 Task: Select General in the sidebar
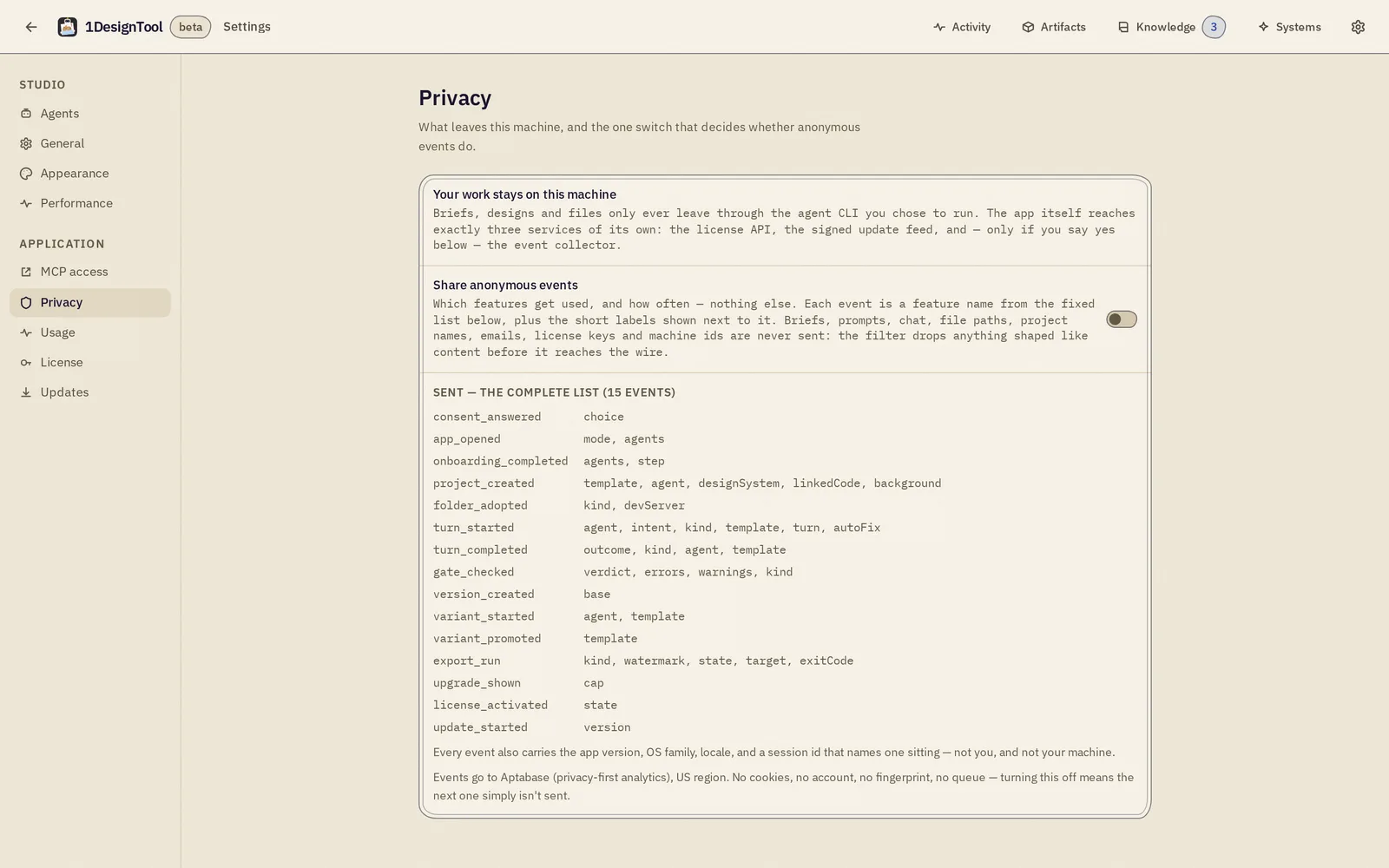[x=90, y=143]
